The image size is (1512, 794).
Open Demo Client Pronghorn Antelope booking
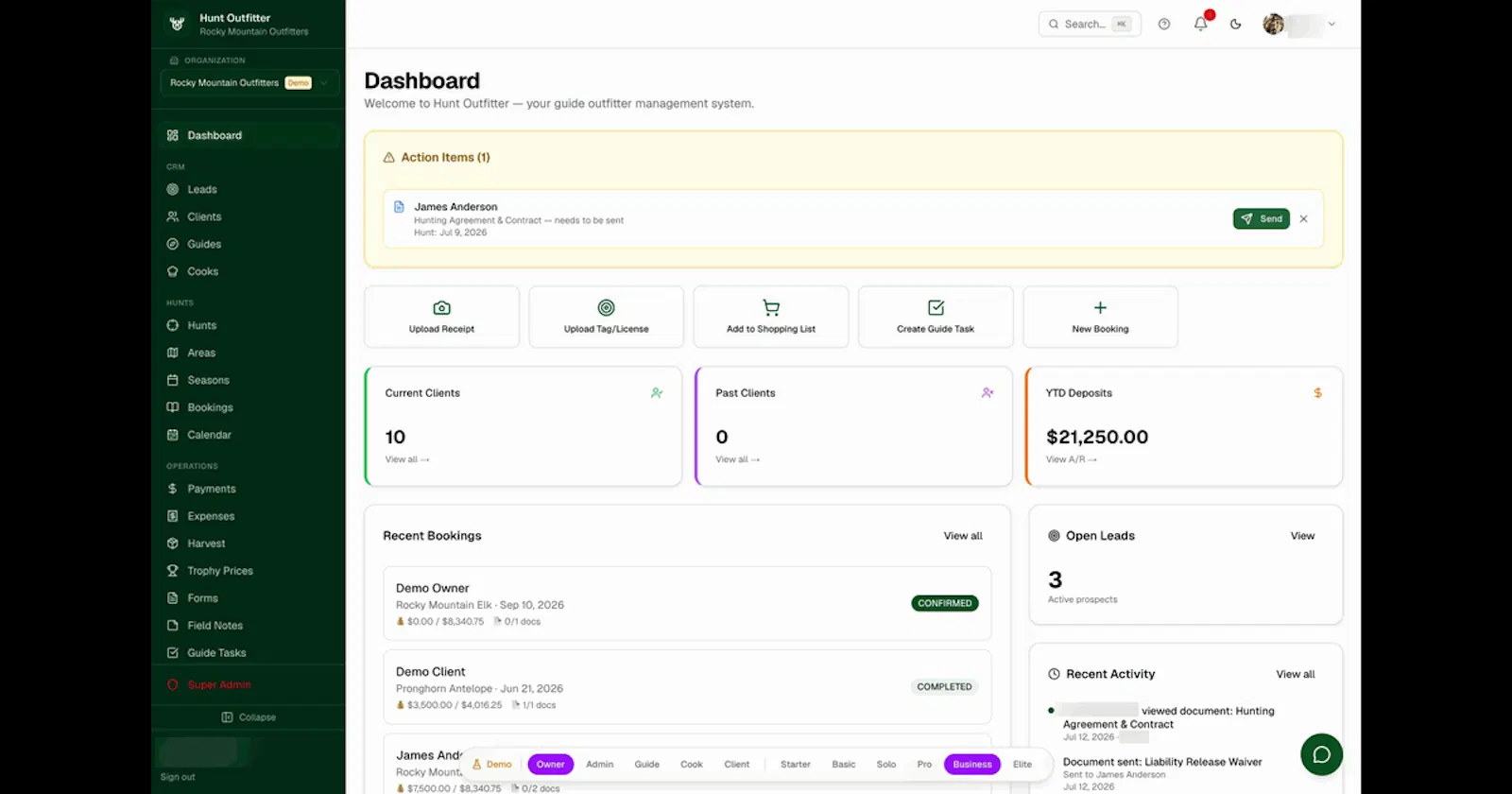pyautogui.click(x=687, y=687)
